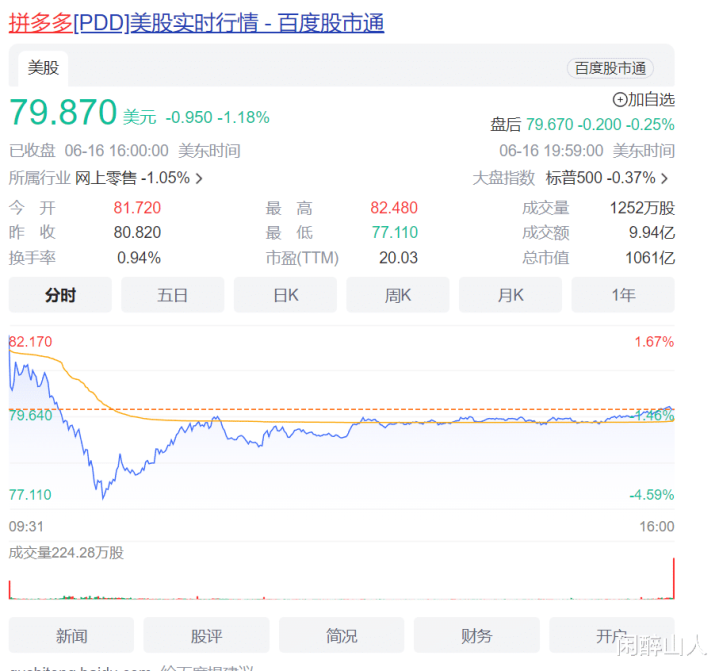Viewport: 719px width, 671px height.
Task: Switch to the 分时 chart tab
Action: click(x=60, y=295)
